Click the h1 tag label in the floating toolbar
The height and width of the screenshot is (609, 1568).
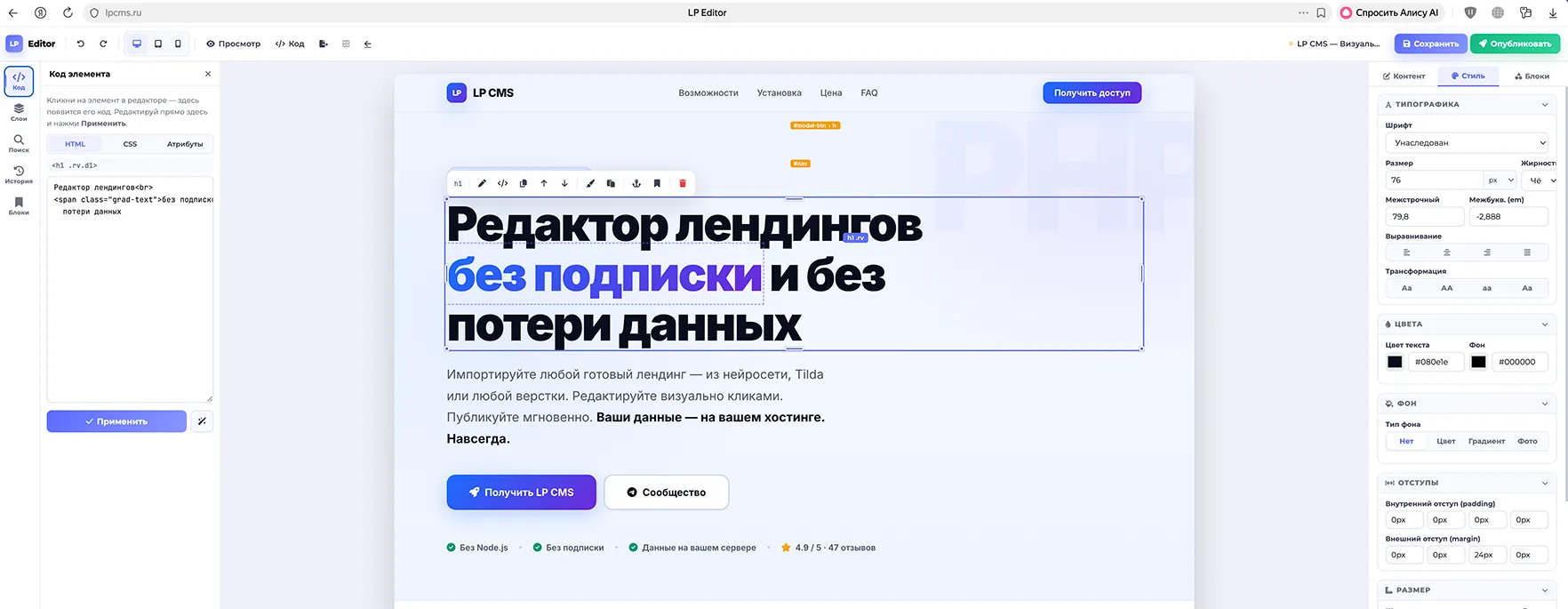click(x=458, y=183)
